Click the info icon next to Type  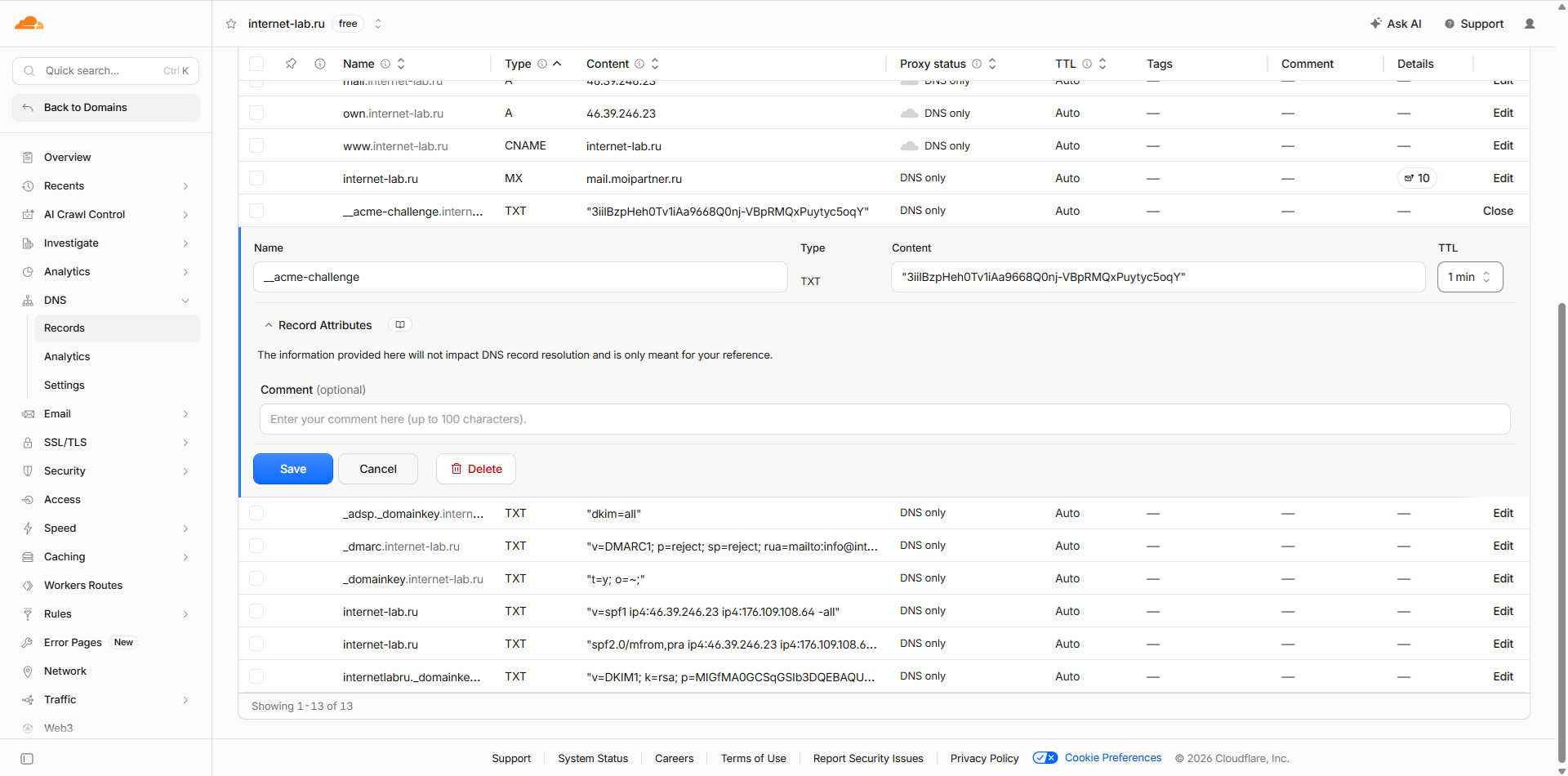(542, 64)
